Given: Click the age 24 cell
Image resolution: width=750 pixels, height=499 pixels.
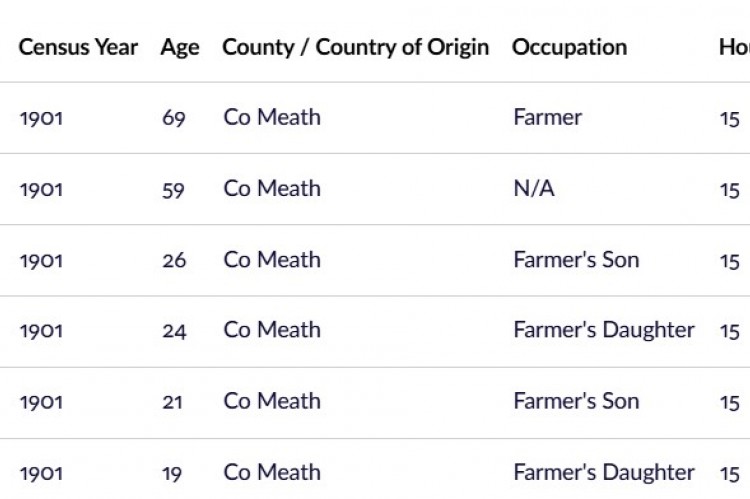Looking at the screenshot, I should pos(174,331).
